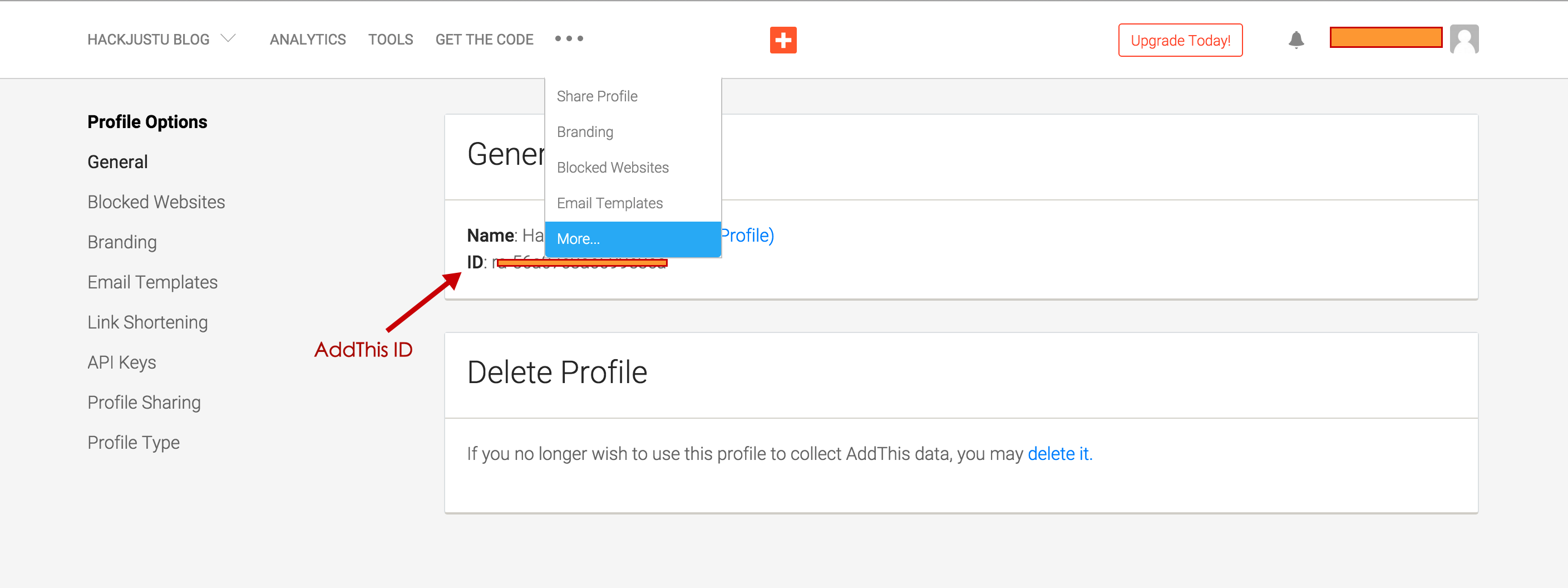Open Blocked Websites in the sidebar
This screenshot has width=1568, height=588.
[x=156, y=202]
